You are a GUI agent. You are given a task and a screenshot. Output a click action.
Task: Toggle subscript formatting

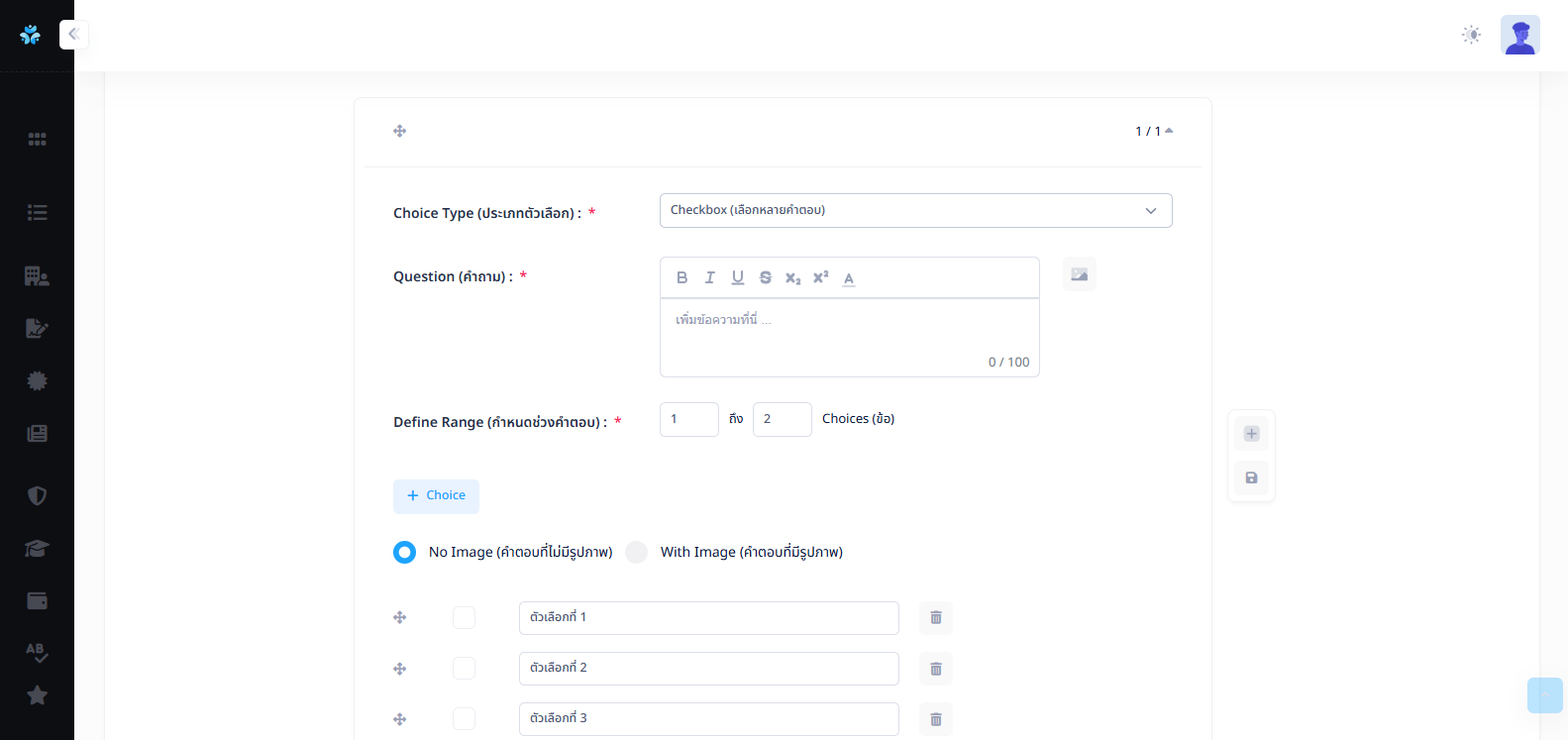(x=792, y=278)
